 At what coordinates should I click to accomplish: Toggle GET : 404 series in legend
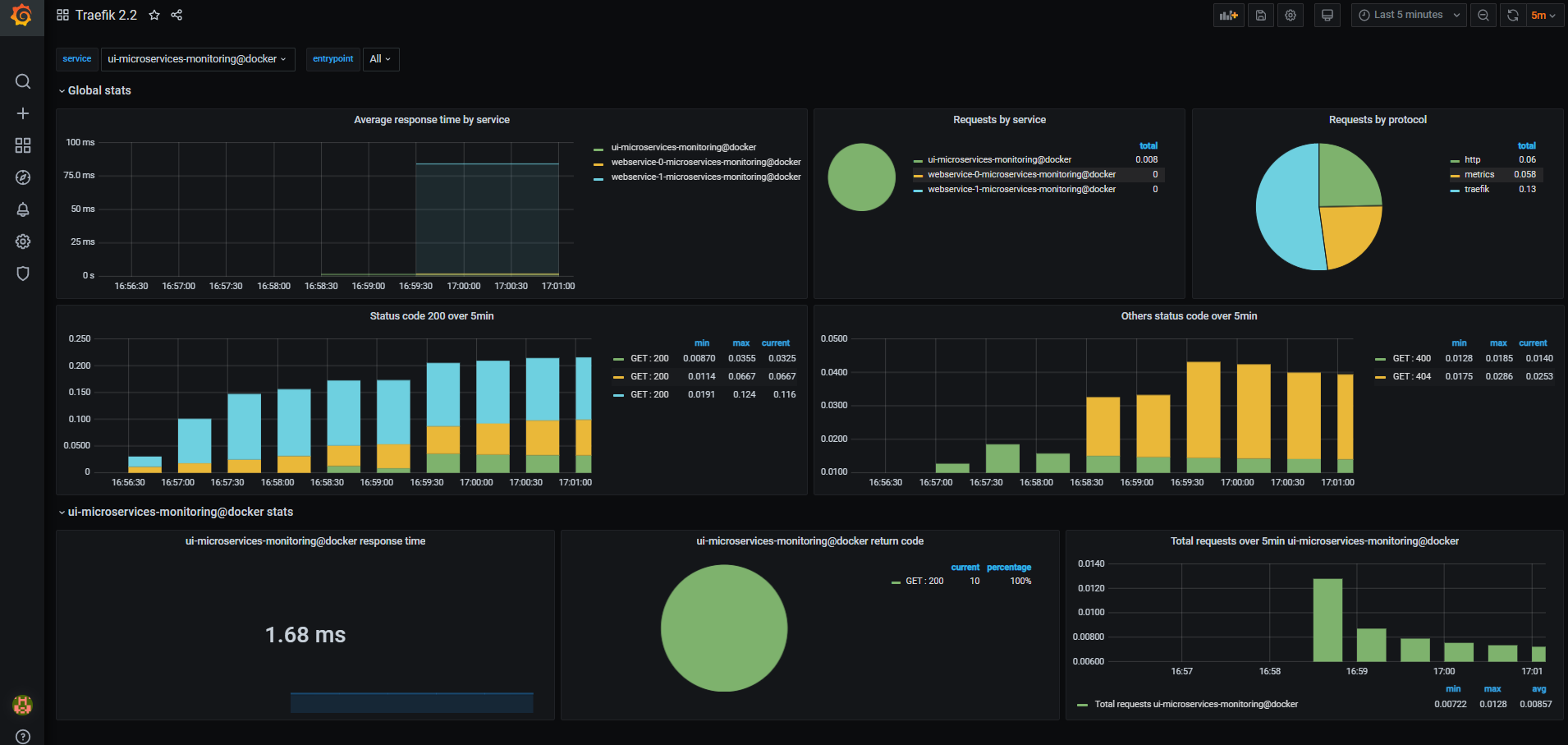(1411, 376)
